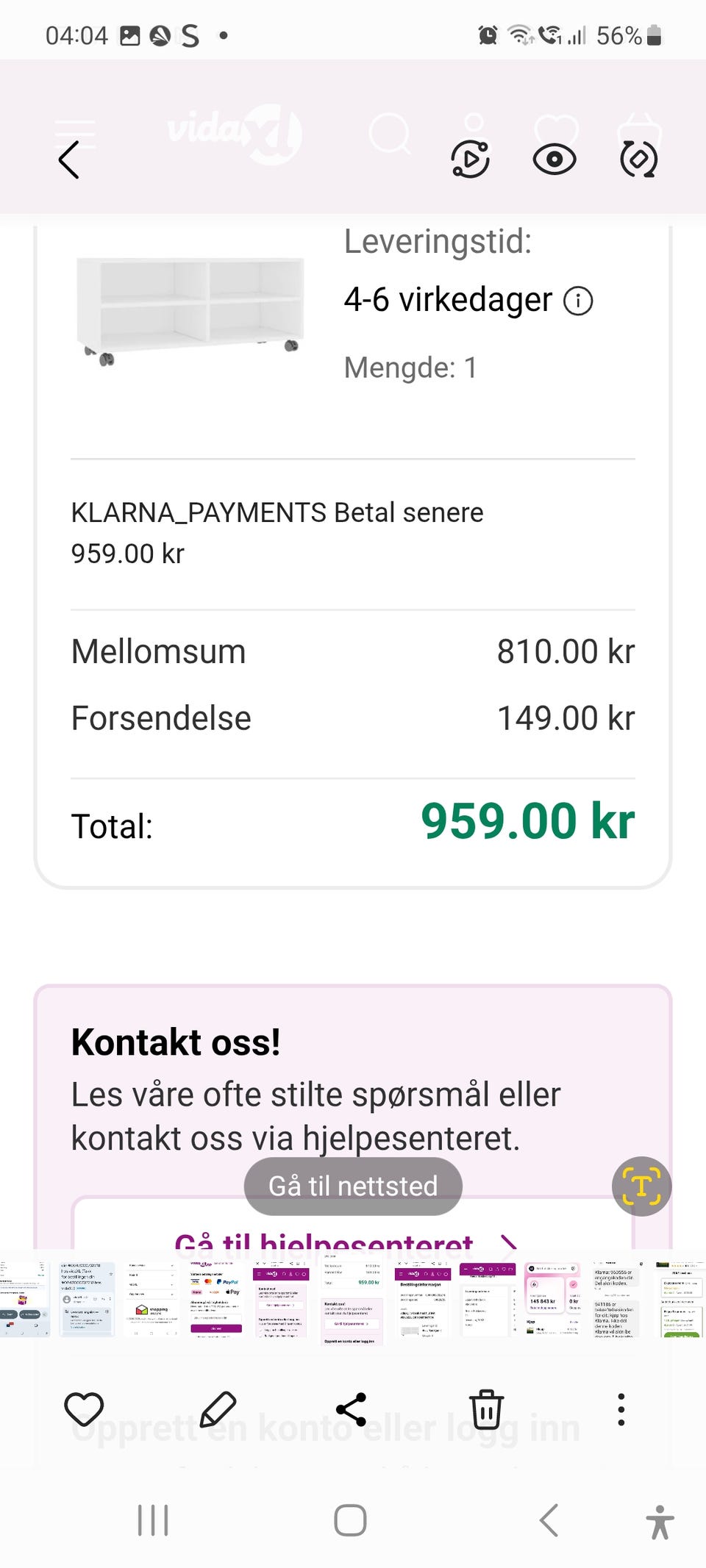Mark image as favorite with heart
This screenshot has width=706, height=1568.
click(84, 1409)
